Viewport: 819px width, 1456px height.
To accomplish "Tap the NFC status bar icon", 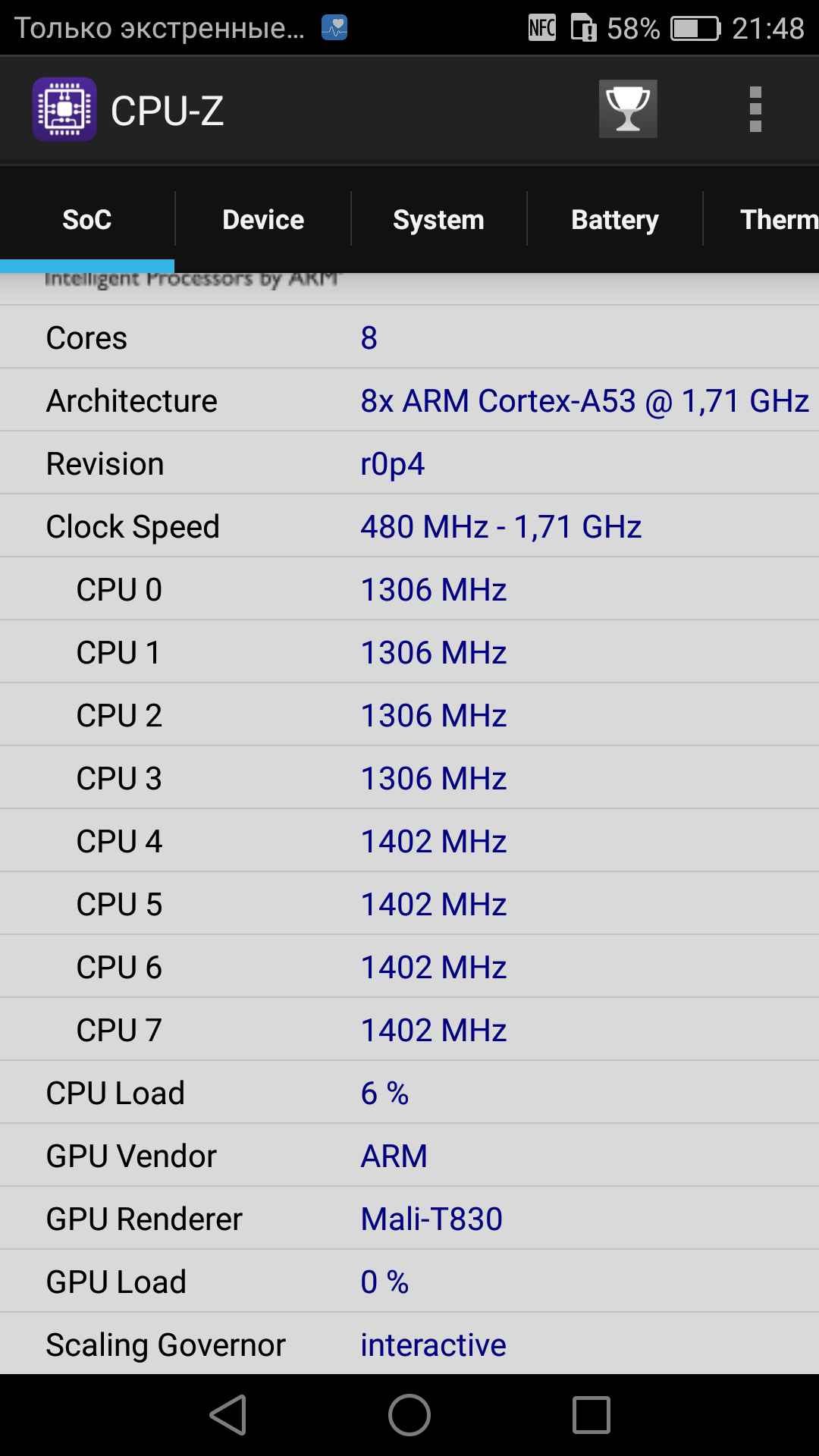I will point(542,28).
